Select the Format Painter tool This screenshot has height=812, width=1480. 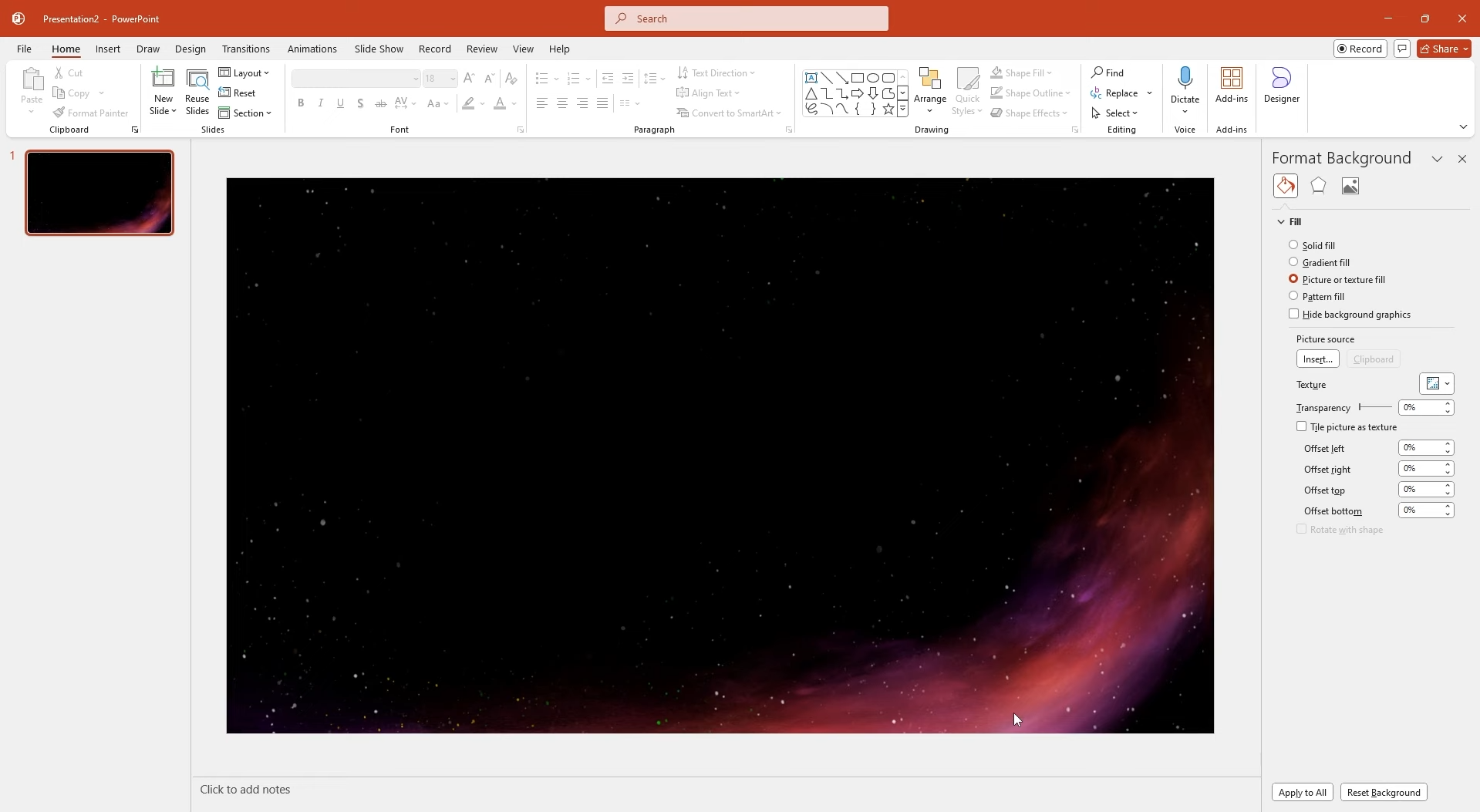coord(91,113)
